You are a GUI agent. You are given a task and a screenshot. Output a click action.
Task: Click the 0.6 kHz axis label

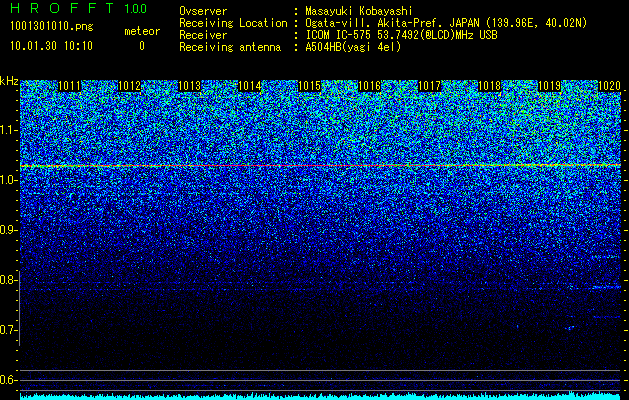7,380
